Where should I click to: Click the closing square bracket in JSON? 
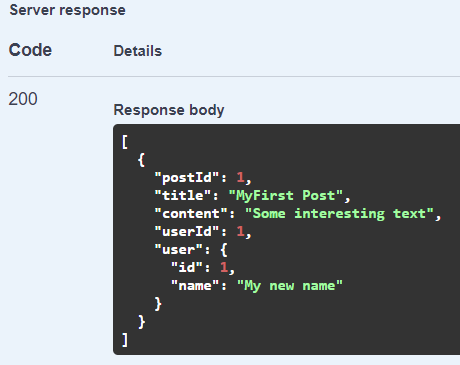pyautogui.click(x=125, y=340)
